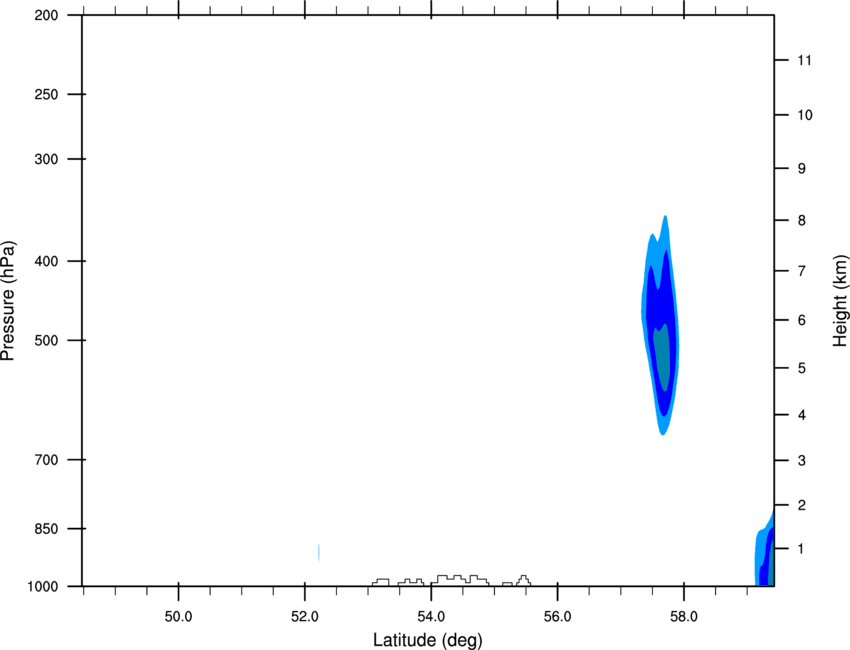Click the 6 km height label
Image resolution: width=850 pixels, height=650 pixels.
[x=802, y=320]
